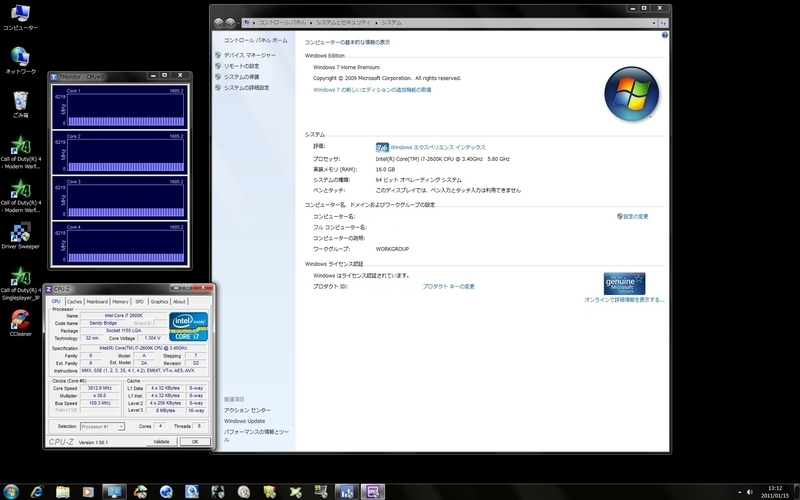Screen dimensions: 800x500
Task: Click the Sandy Bridge code name field
Action: pyautogui.click(x=103, y=323)
